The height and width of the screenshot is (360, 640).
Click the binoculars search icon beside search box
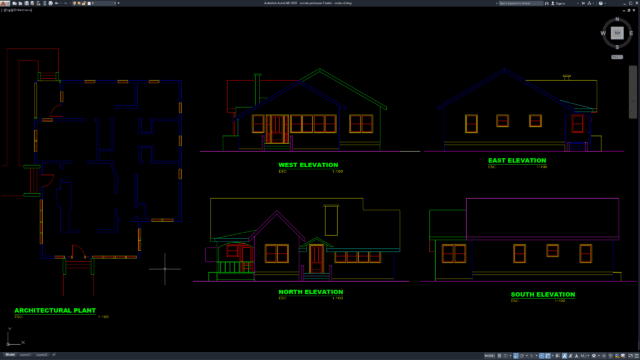(547, 3)
